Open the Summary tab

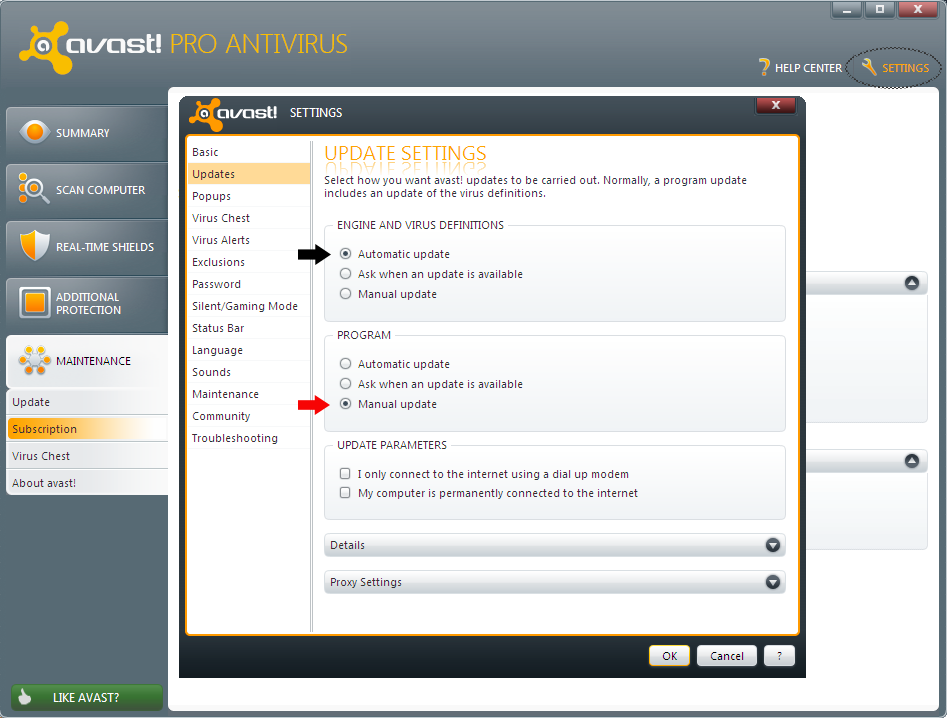87,133
